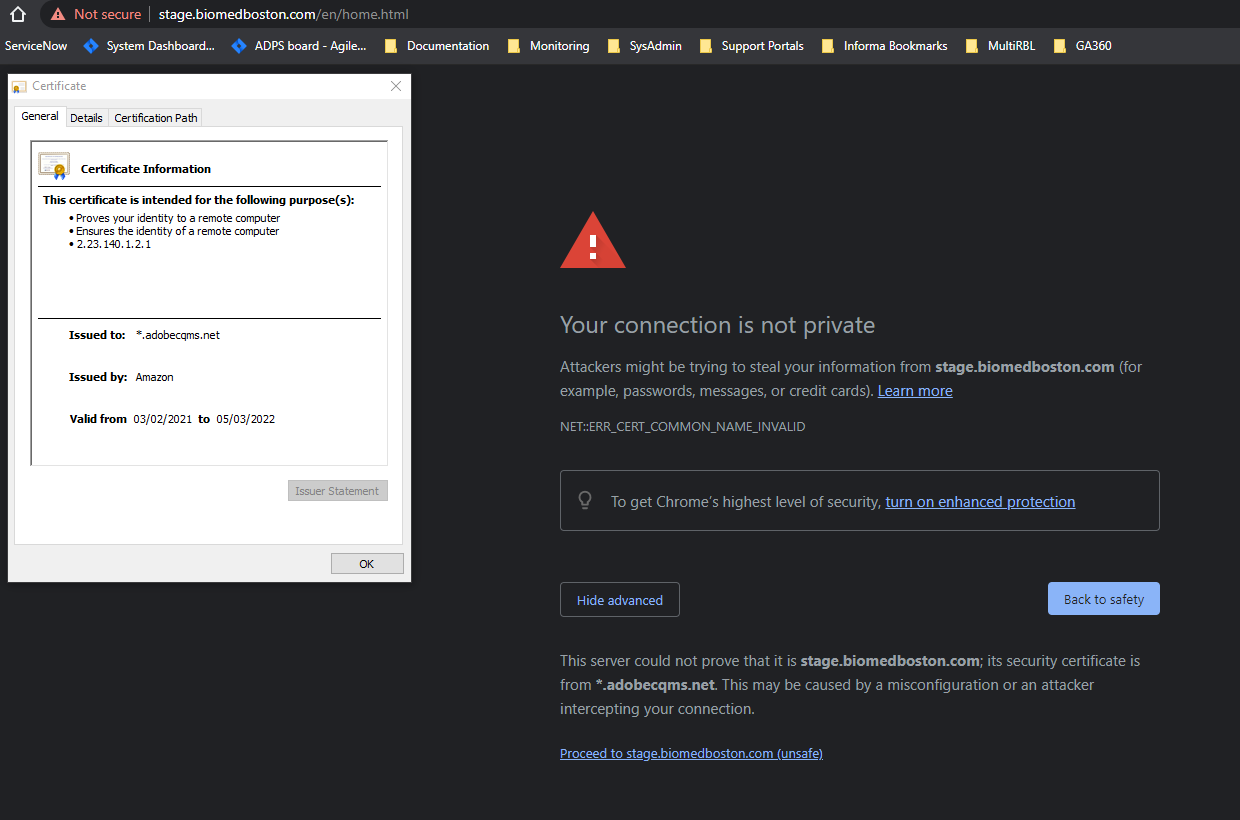This screenshot has height=820, width=1240.
Task: Click the Not secure warning triangle icon
Action: tap(58, 14)
